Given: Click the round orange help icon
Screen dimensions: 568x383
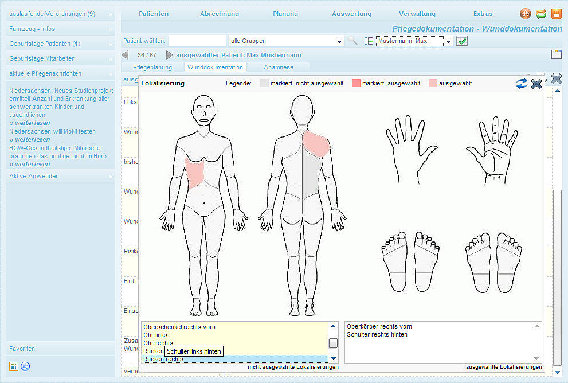Looking at the screenshot, I should tap(525, 14).
